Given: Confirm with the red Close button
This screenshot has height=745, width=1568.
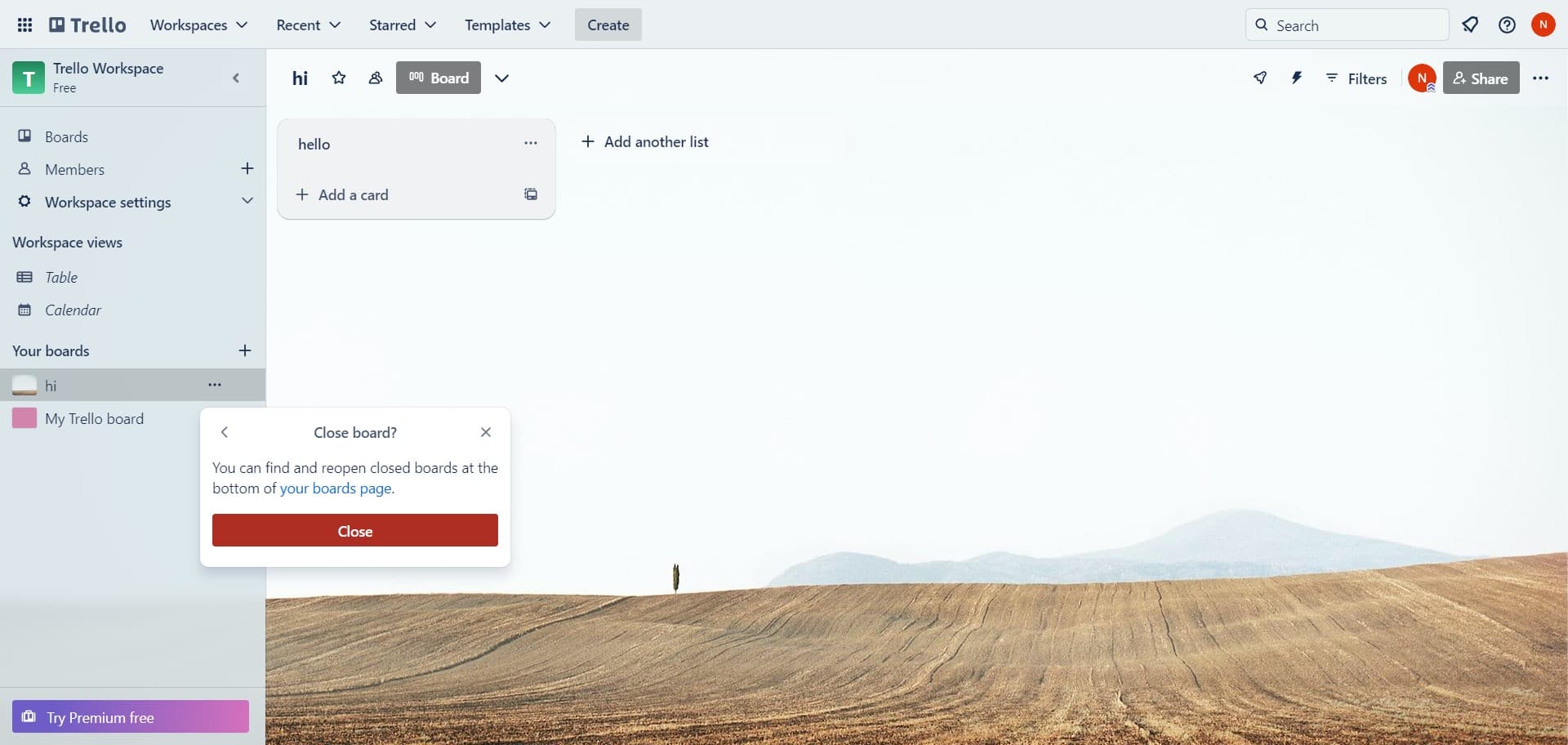Looking at the screenshot, I should point(355,530).
